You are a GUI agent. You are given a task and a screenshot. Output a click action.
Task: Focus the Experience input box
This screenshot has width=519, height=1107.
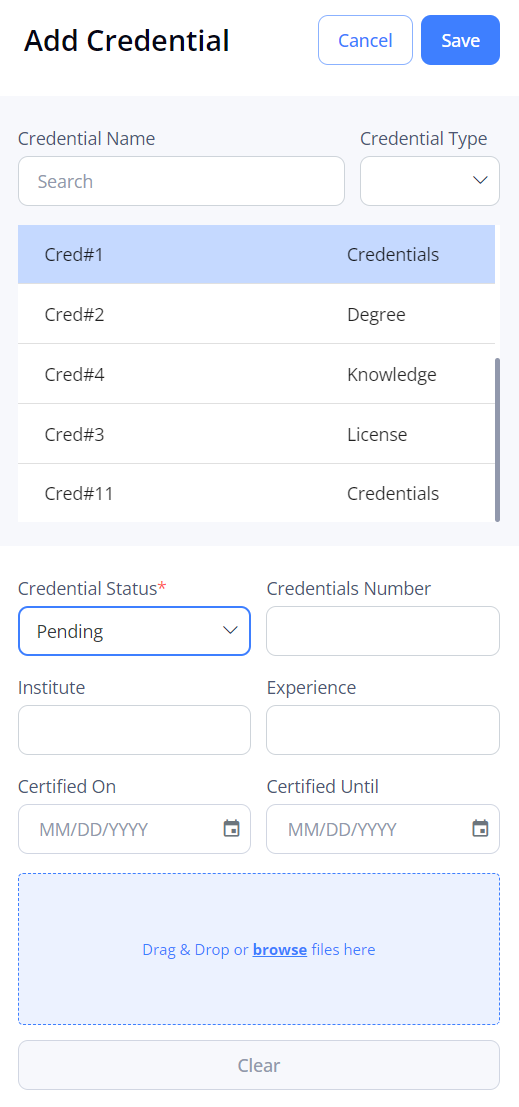(383, 730)
